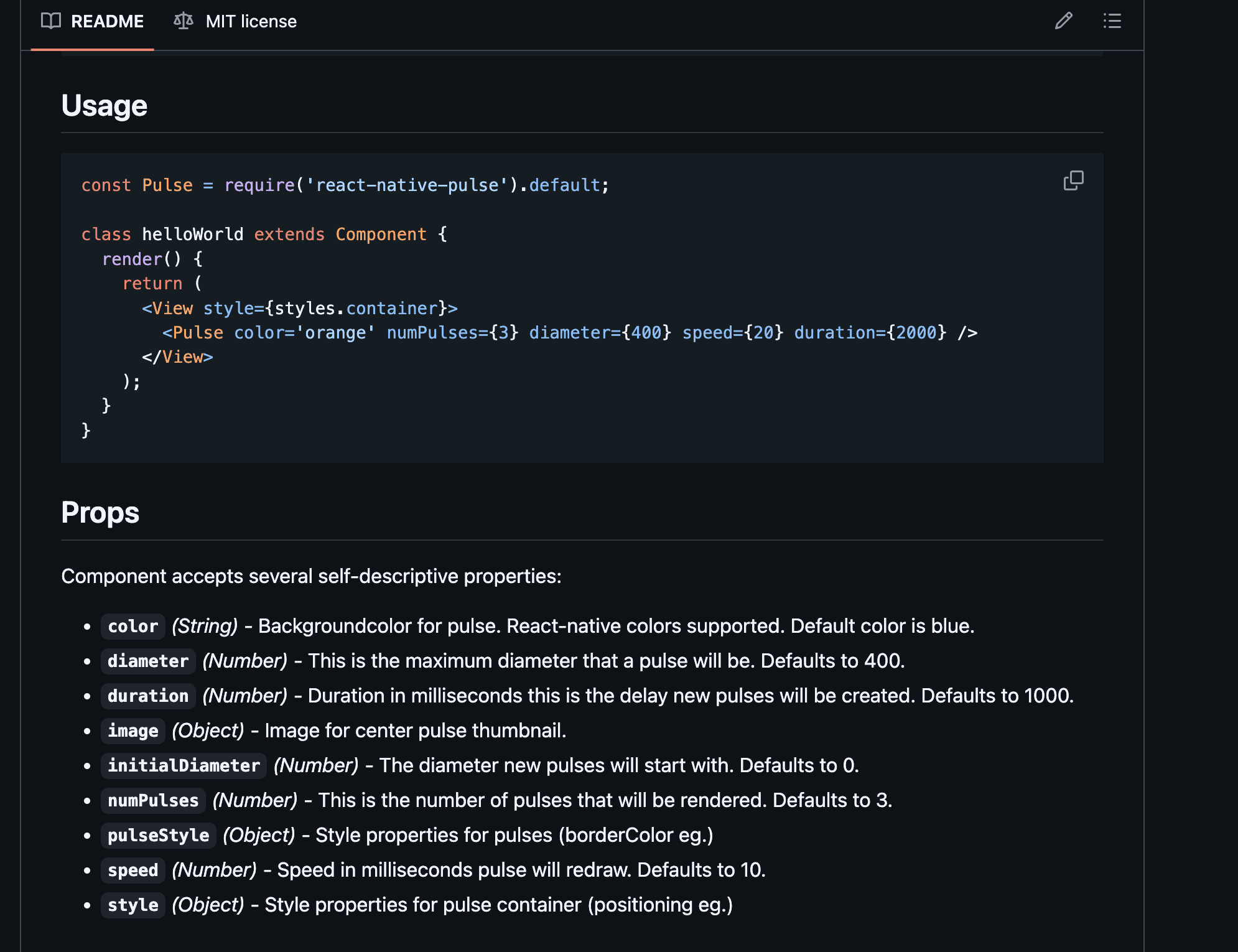
Task: Click the scales icon beside MIT license
Action: click(183, 21)
